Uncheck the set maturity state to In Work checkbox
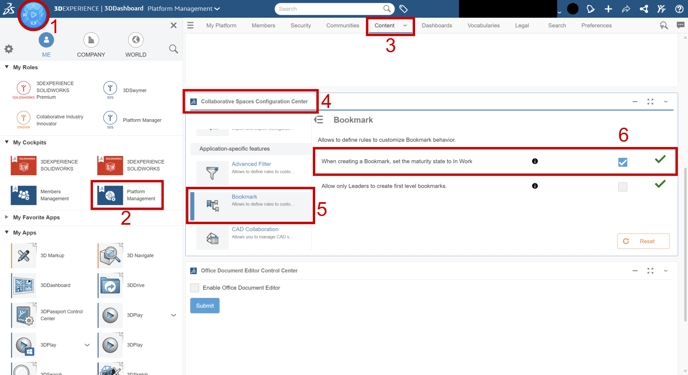 tap(623, 162)
